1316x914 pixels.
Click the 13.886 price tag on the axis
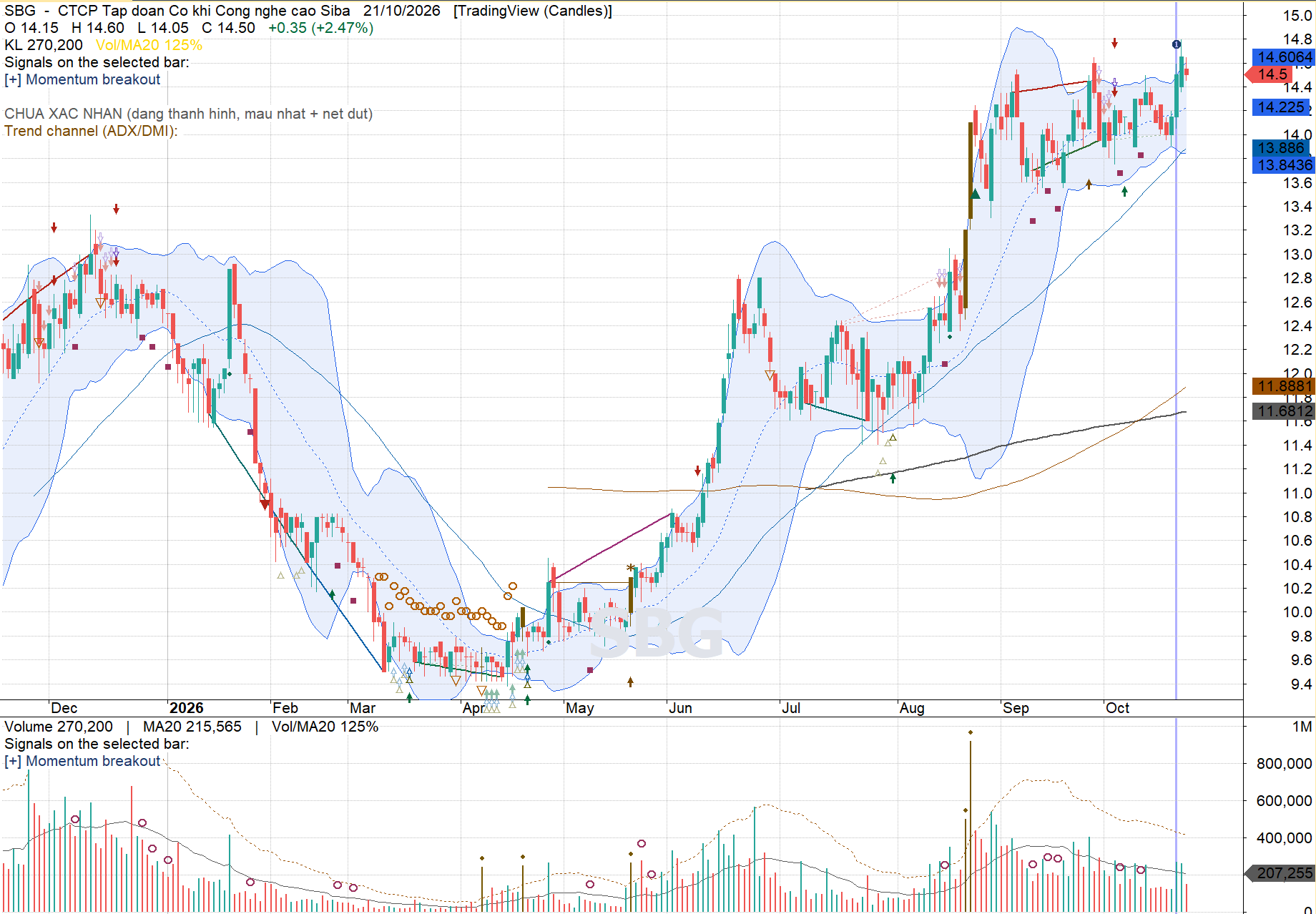(1282, 147)
